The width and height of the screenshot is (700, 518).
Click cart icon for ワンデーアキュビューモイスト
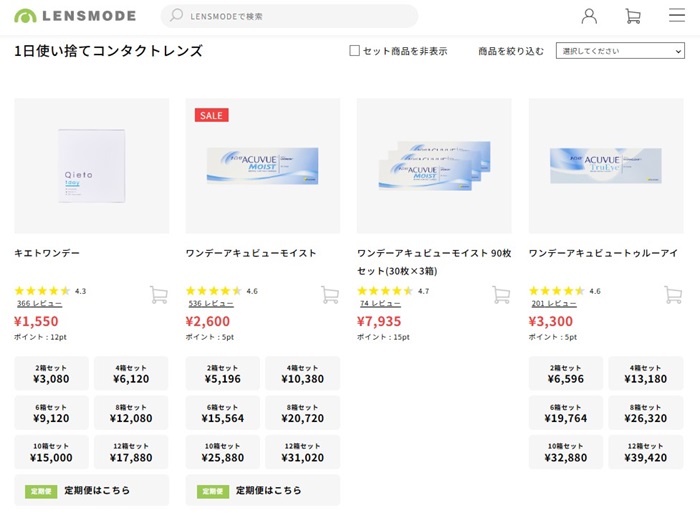(330, 294)
